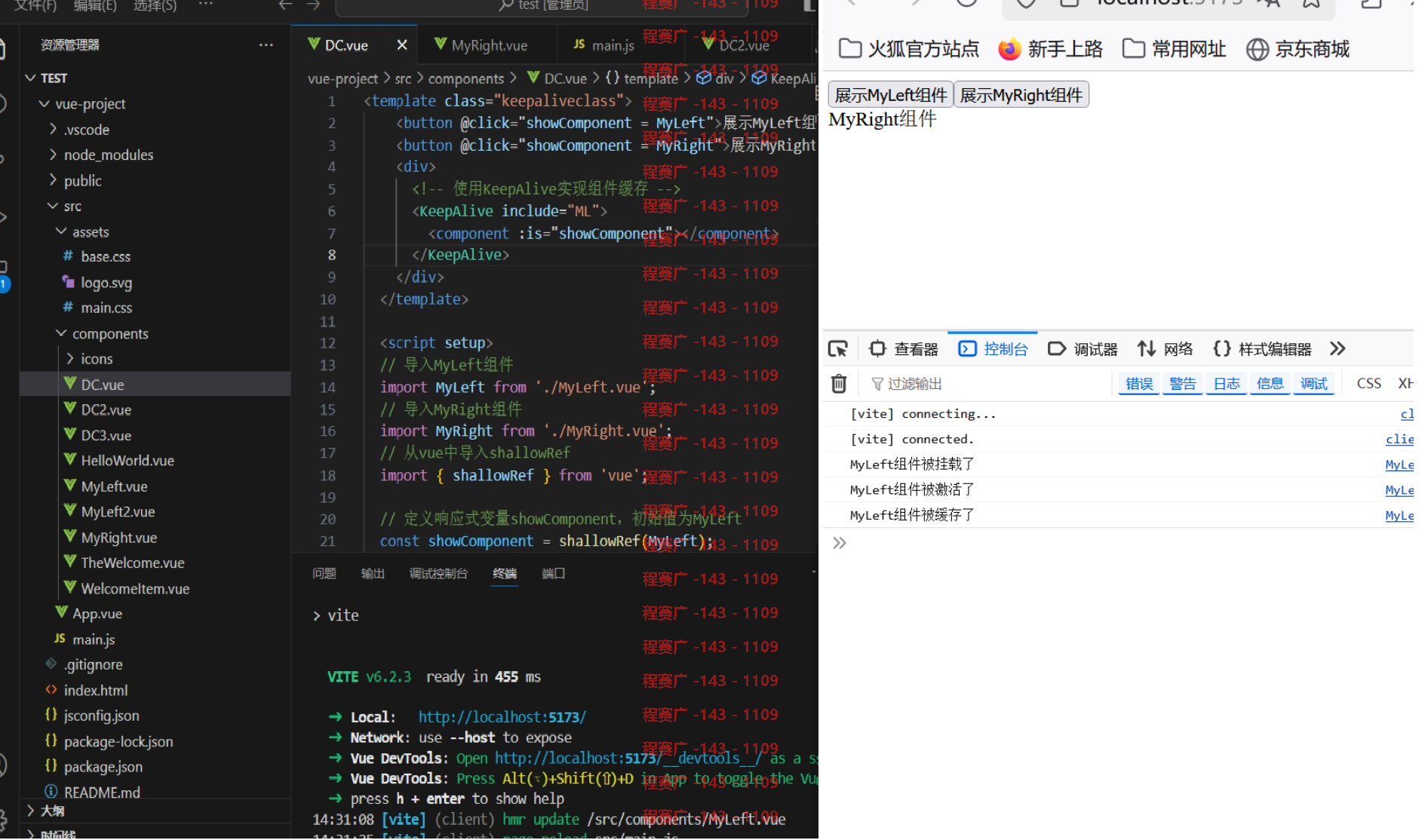Open package.json file
The image size is (1422, 840).
pos(103,766)
